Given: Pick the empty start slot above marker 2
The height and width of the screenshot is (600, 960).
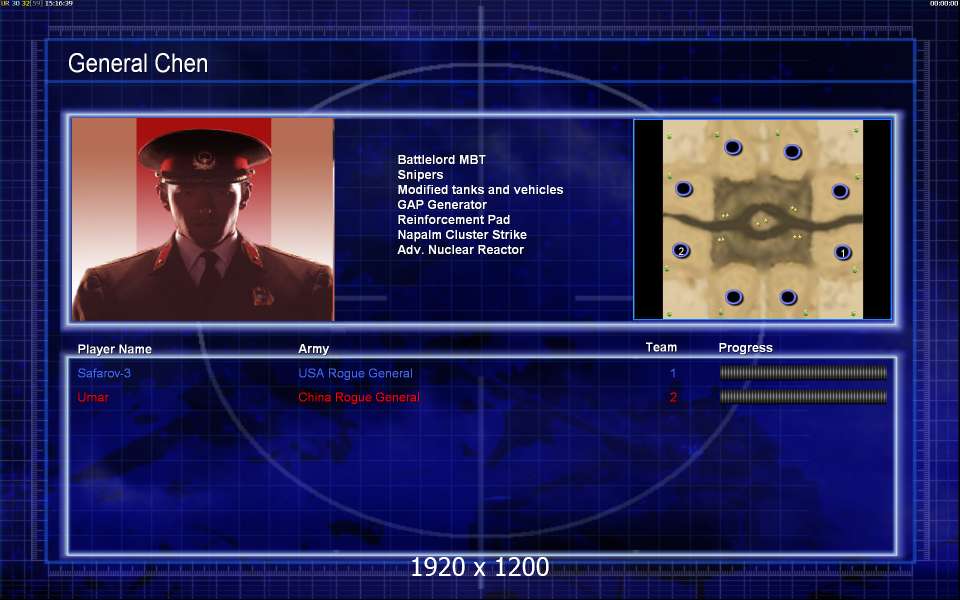Looking at the screenshot, I should coord(683,189).
